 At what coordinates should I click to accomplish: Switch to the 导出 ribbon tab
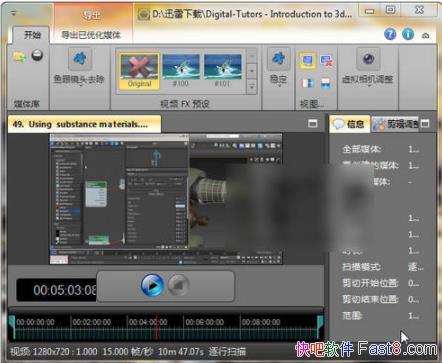click(91, 15)
